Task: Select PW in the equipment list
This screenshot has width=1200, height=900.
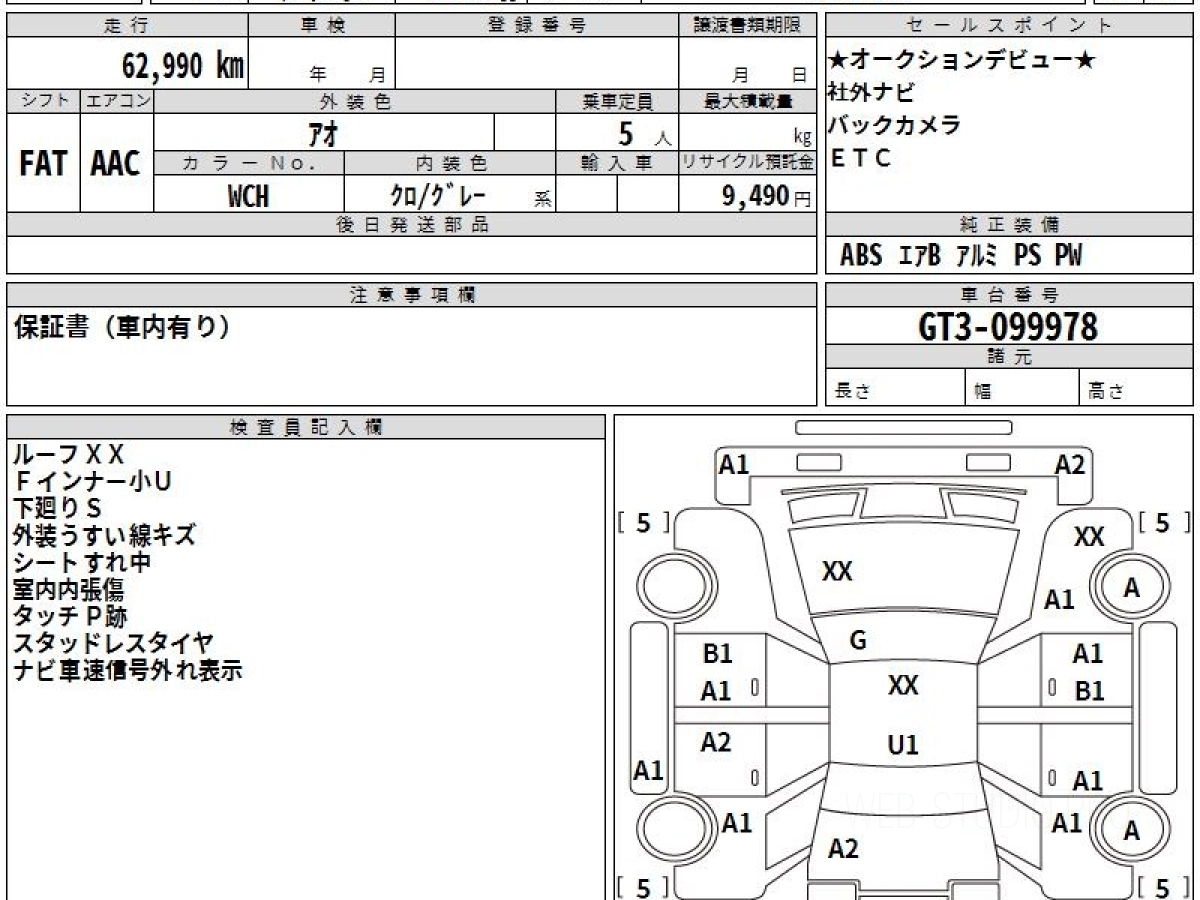Action: point(1068,256)
